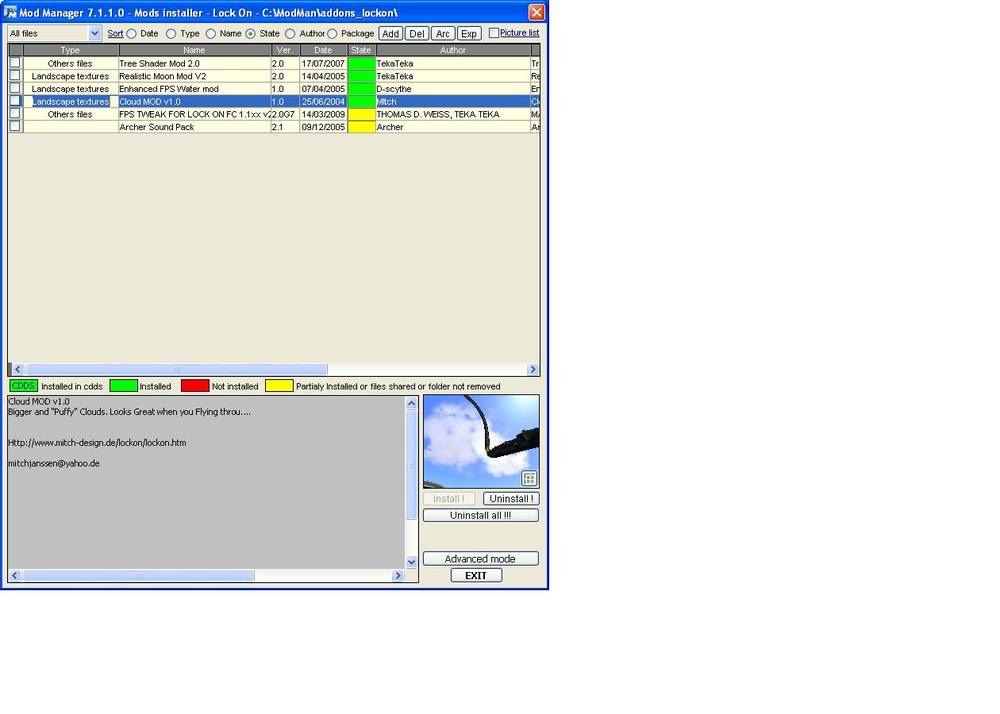Select the Realistic Moon Mod V2 name
The width and height of the screenshot is (1000, 714).
click(195, 76)
